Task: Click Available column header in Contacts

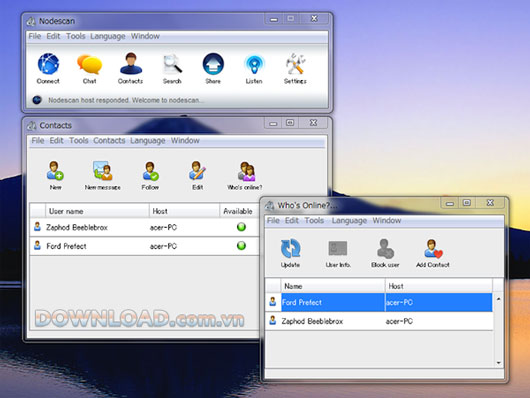Action: point(239,211)
